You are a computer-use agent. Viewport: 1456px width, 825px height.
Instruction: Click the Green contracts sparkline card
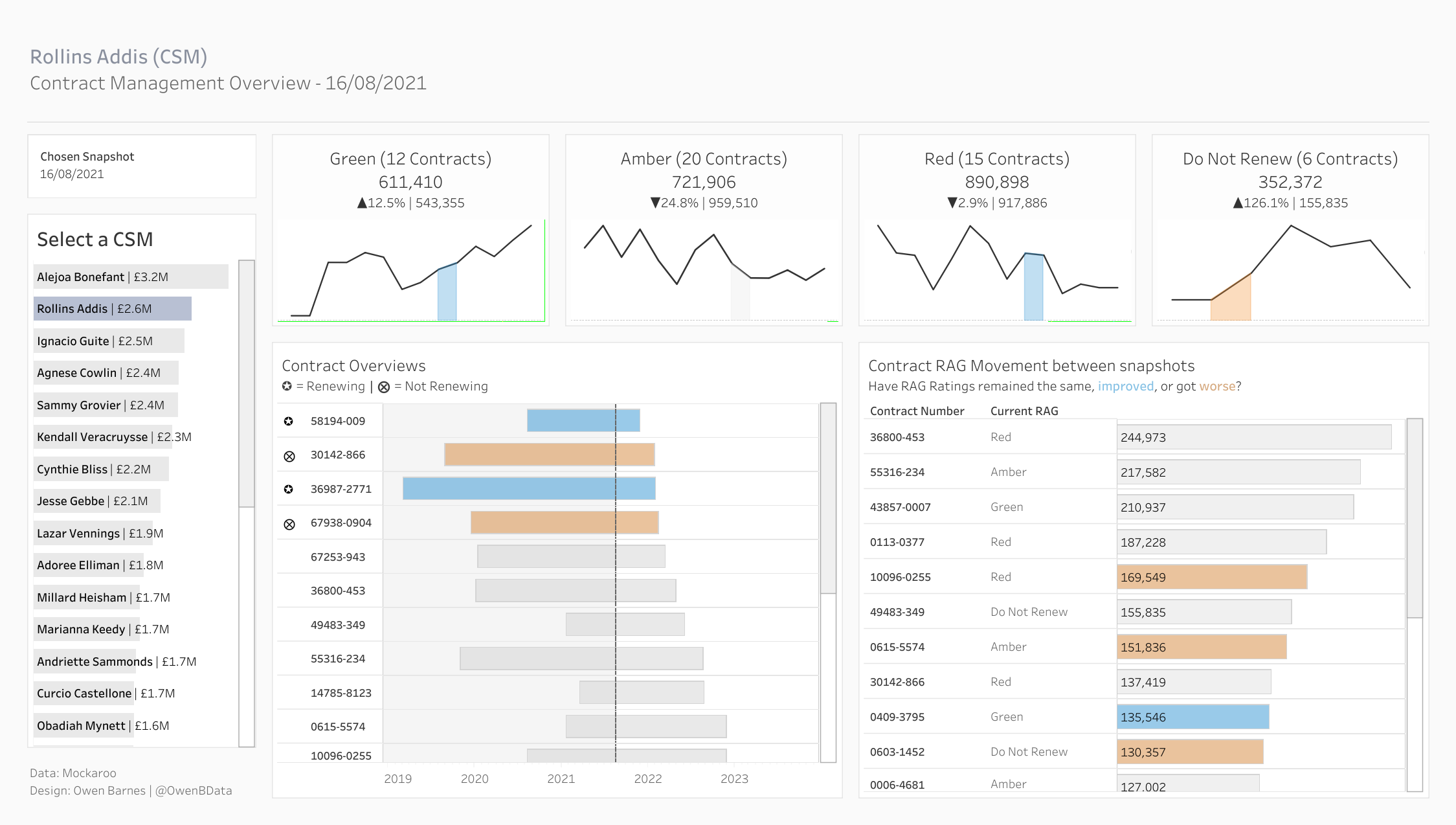click(411, 230)
